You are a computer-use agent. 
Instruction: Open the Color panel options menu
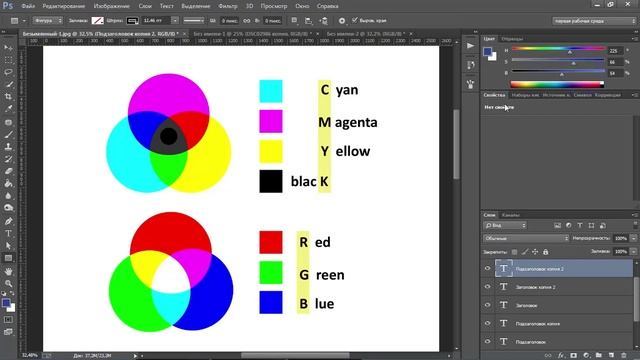(635, 39)
